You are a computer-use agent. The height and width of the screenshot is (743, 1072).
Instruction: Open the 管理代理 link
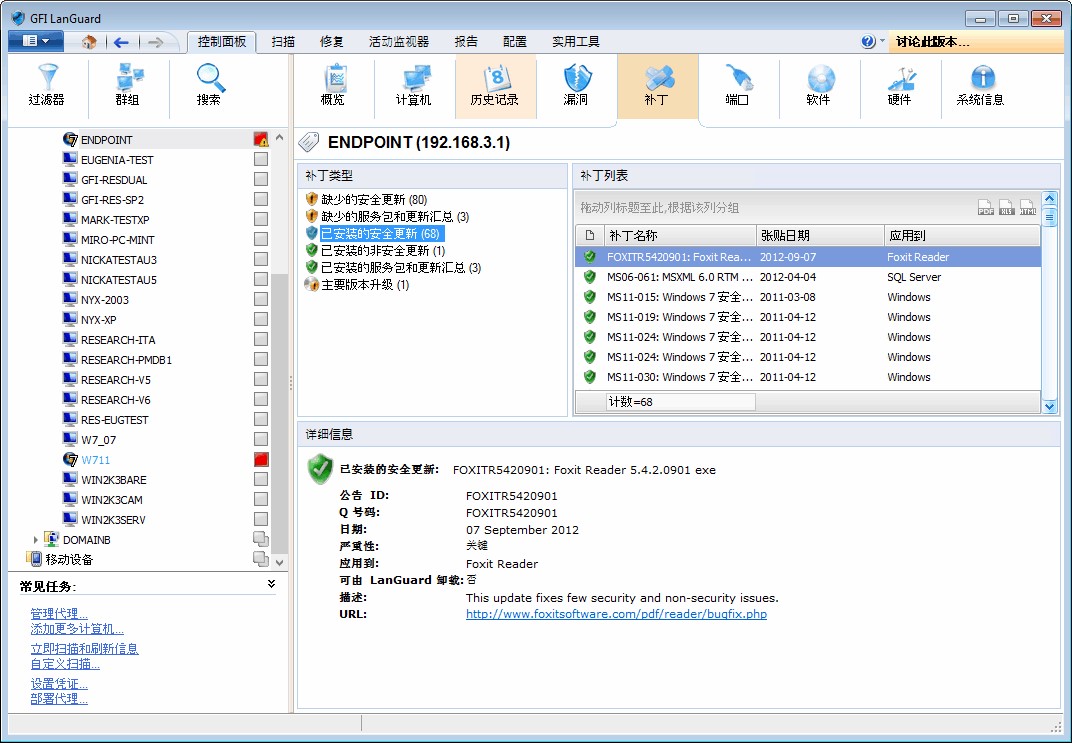pyautogui.click(x=59, y=614)
